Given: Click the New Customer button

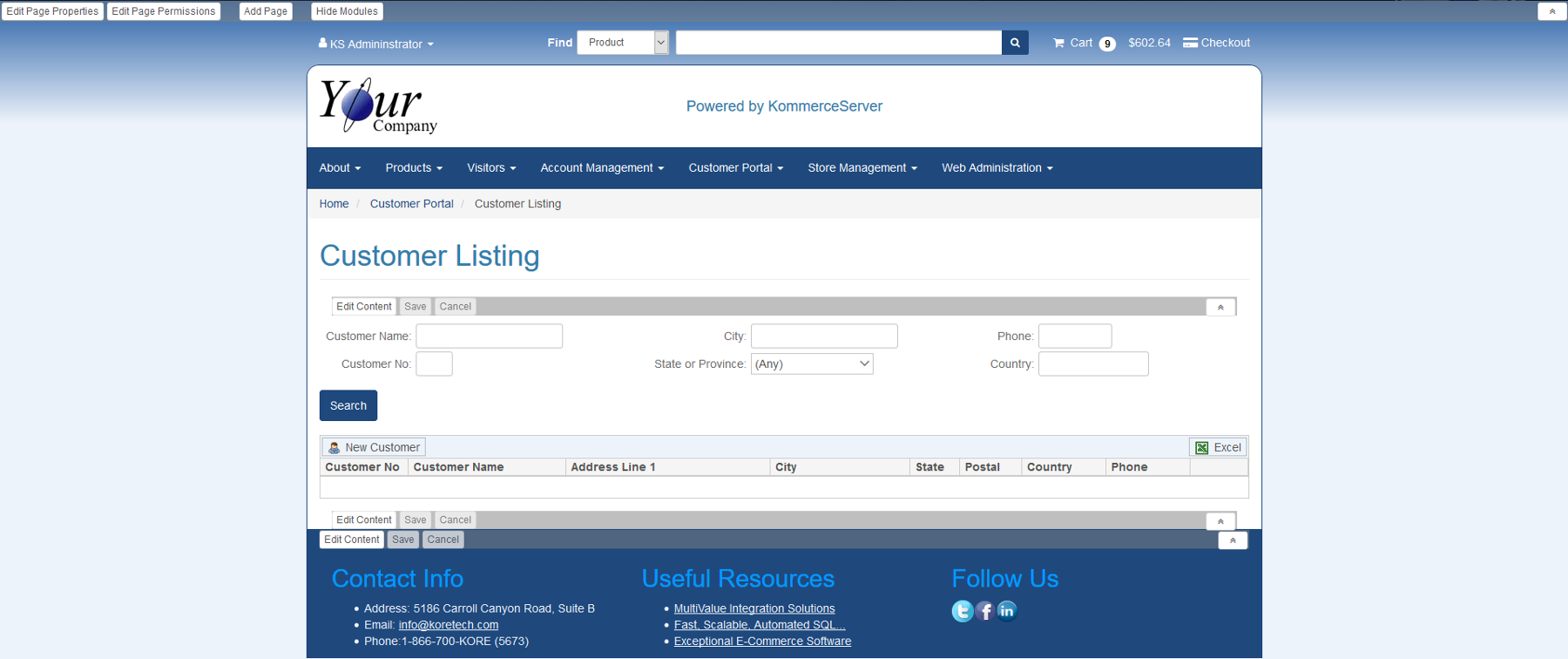Looking at the screenshot, I should (374, 447).
